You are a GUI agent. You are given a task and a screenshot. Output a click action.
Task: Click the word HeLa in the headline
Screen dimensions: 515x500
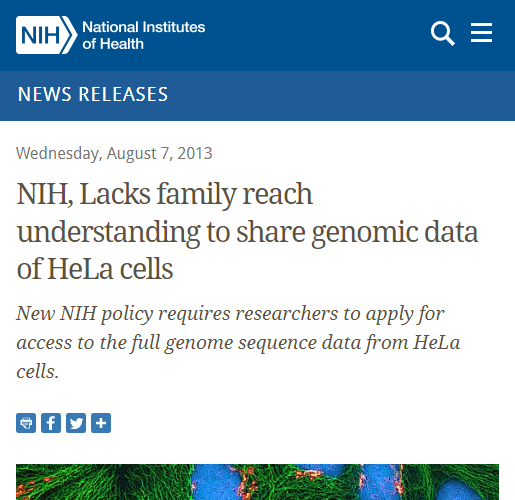tap(80, 269)
